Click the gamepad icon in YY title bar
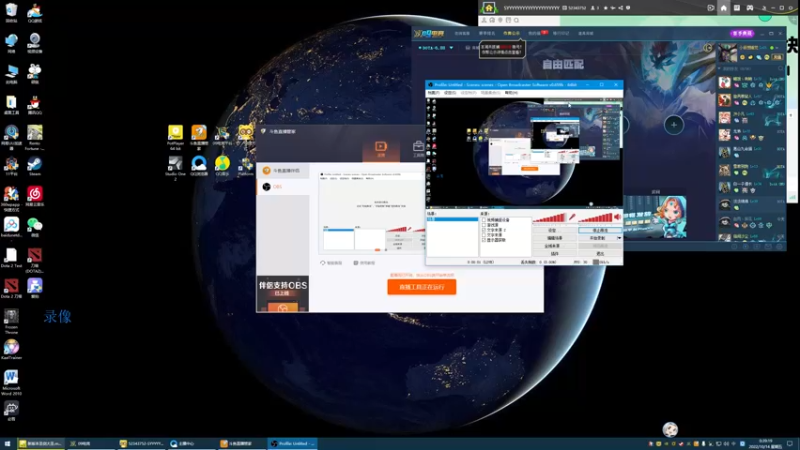Image resolution: width=800 pixels, height=450 pixels. point(749,8)
